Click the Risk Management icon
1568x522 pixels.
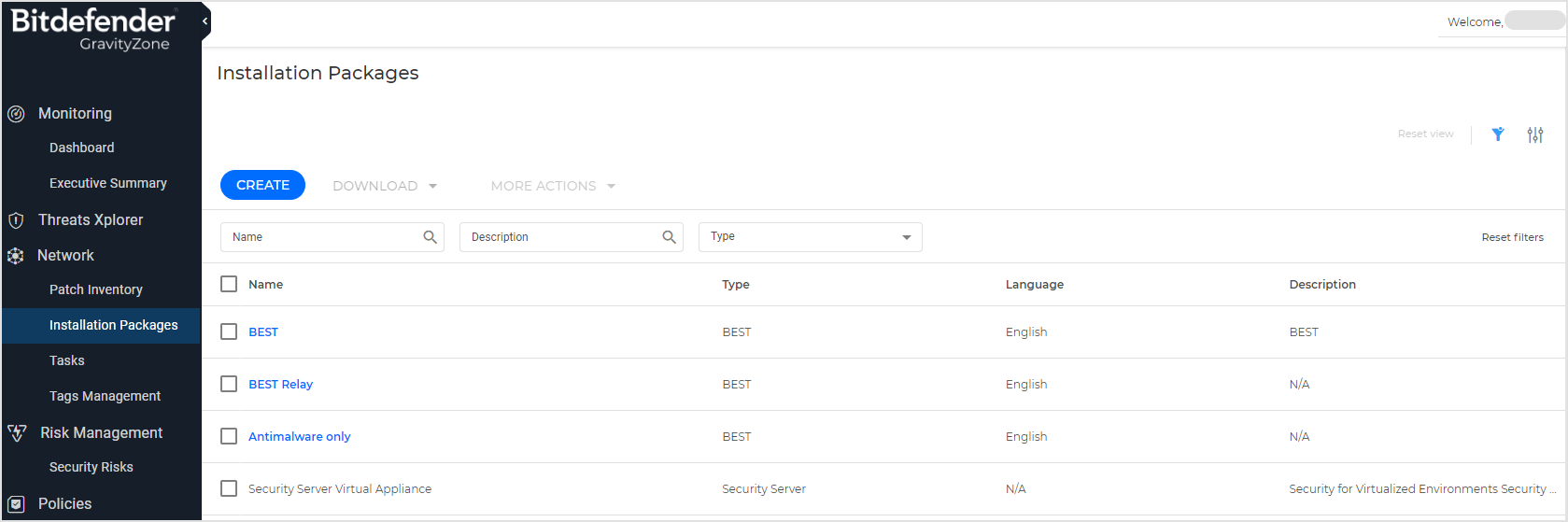[17, 433]
